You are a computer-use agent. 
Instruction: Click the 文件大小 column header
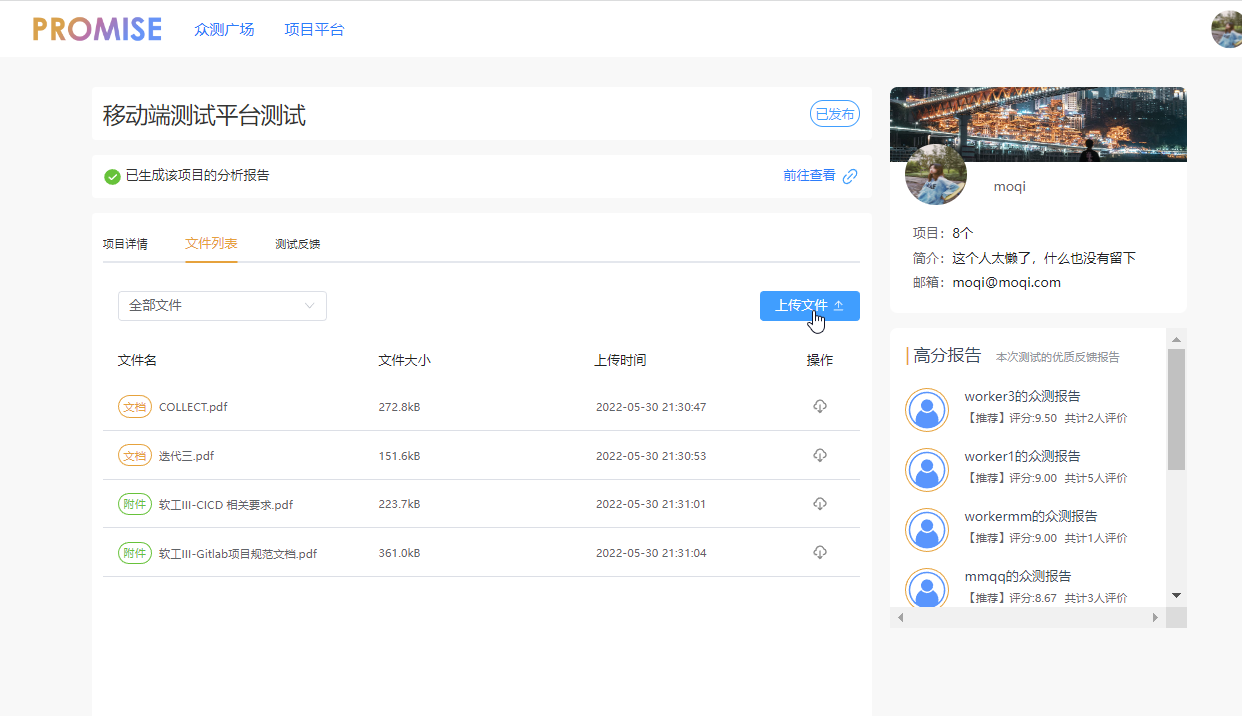tap(404, 360)
